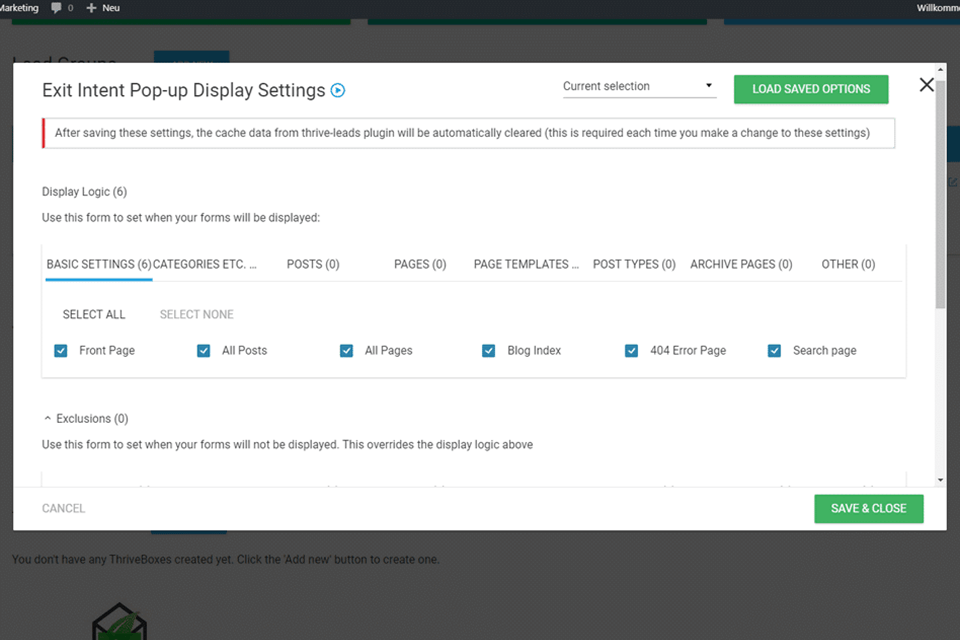This screenshot has height=640, width=960.
Task: Uncheck the Search page option
Action: 774,351
